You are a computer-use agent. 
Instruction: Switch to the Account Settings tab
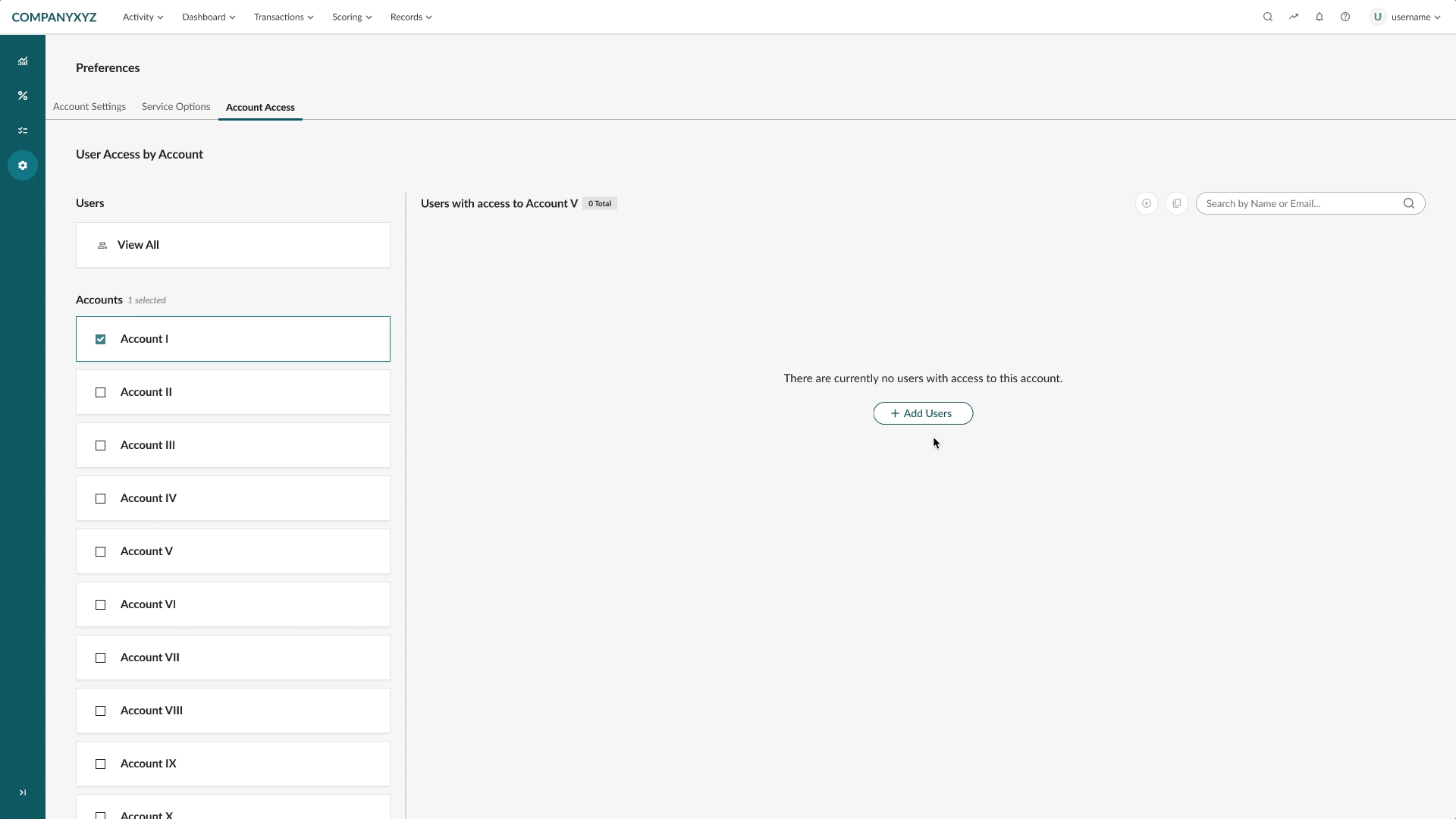(x=89, y=106)
